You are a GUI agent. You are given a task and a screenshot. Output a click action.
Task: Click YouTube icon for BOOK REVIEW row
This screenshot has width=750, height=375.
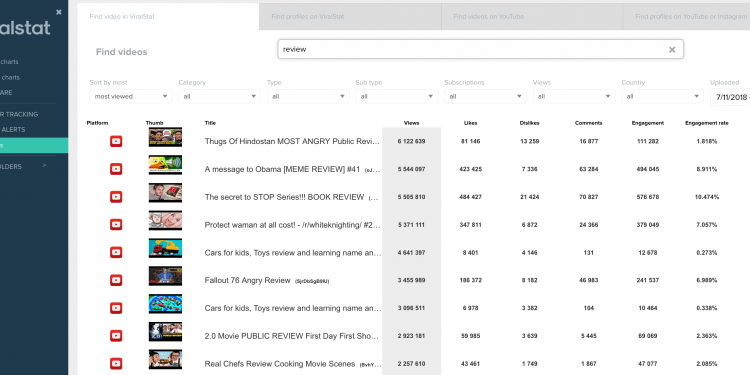point(116,197)
